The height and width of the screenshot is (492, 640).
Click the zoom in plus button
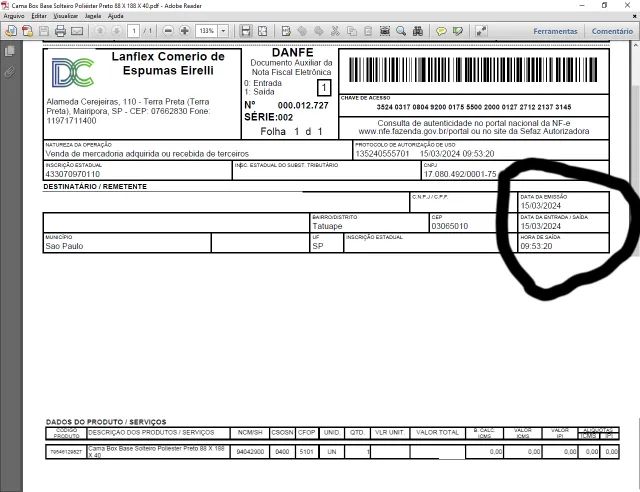(x=185, y=32)
